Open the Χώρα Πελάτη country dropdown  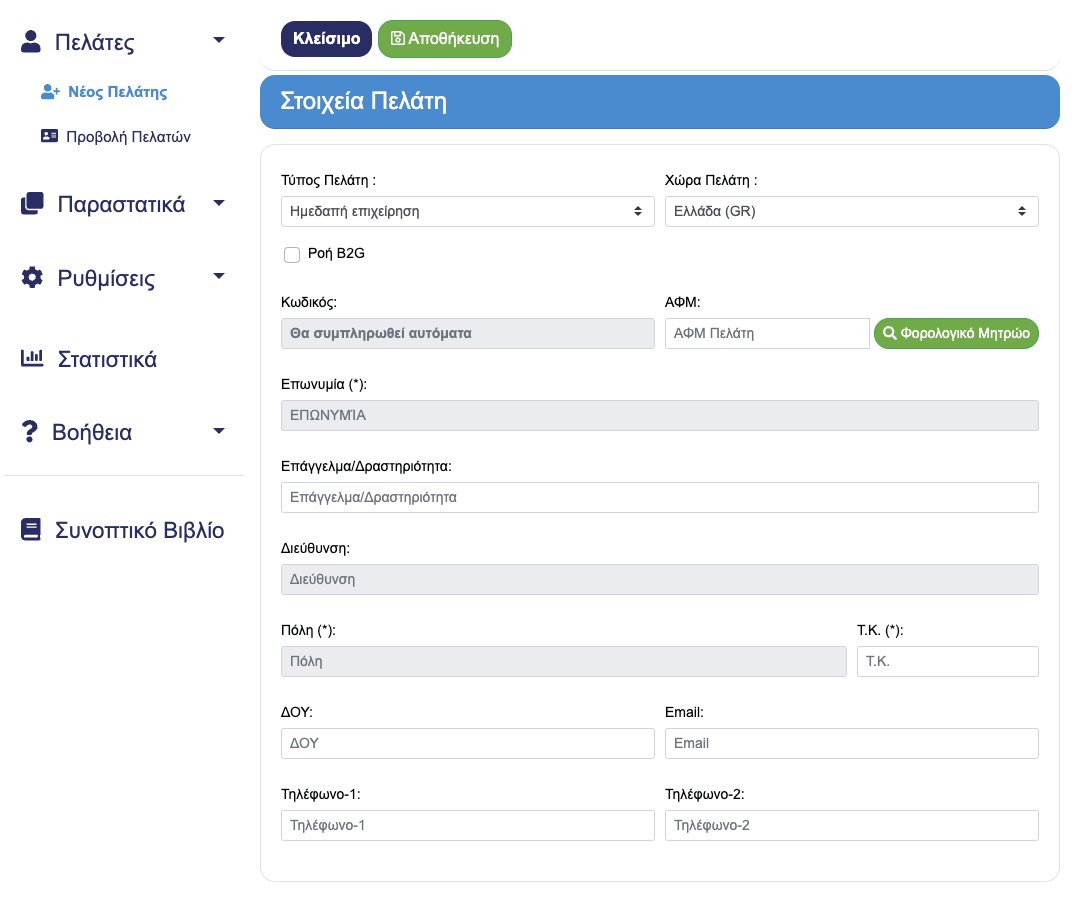coord(851,211)
